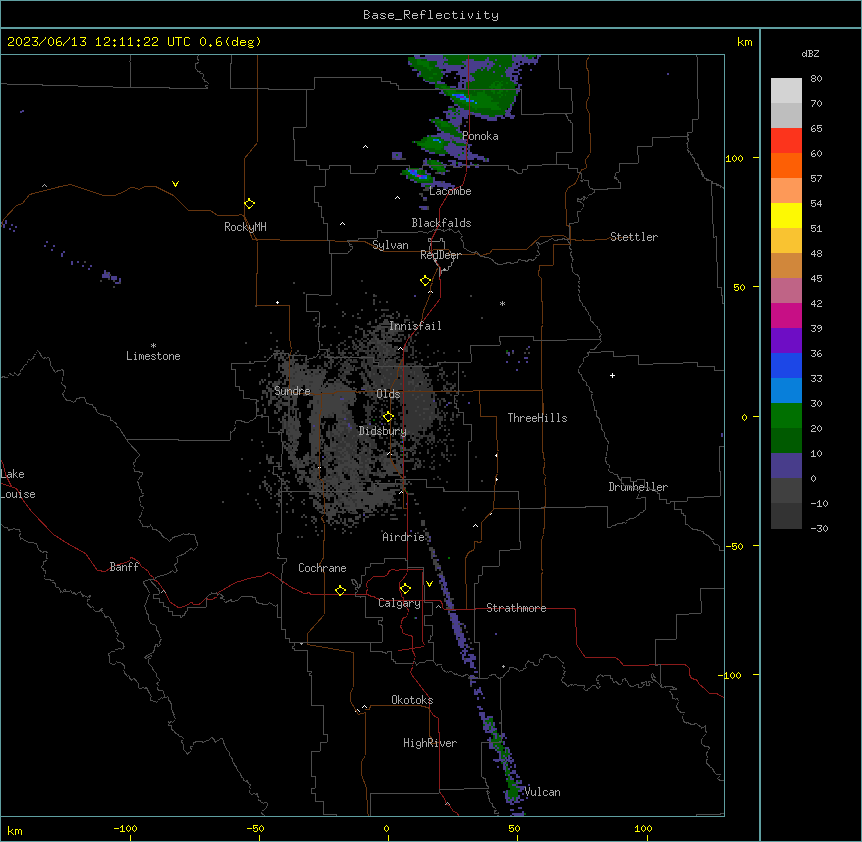Click the asterisk marker above the Limestone label
This screenshot has height=842, width=862.
tap(153, 346)
